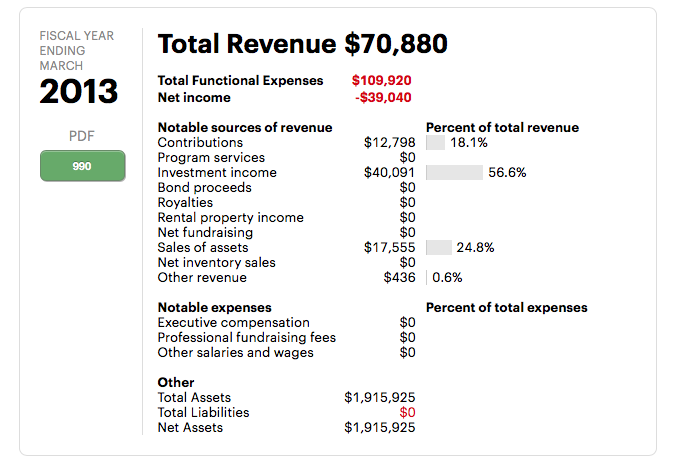Click the red Total Liabilities $0 value

[407, 413]
